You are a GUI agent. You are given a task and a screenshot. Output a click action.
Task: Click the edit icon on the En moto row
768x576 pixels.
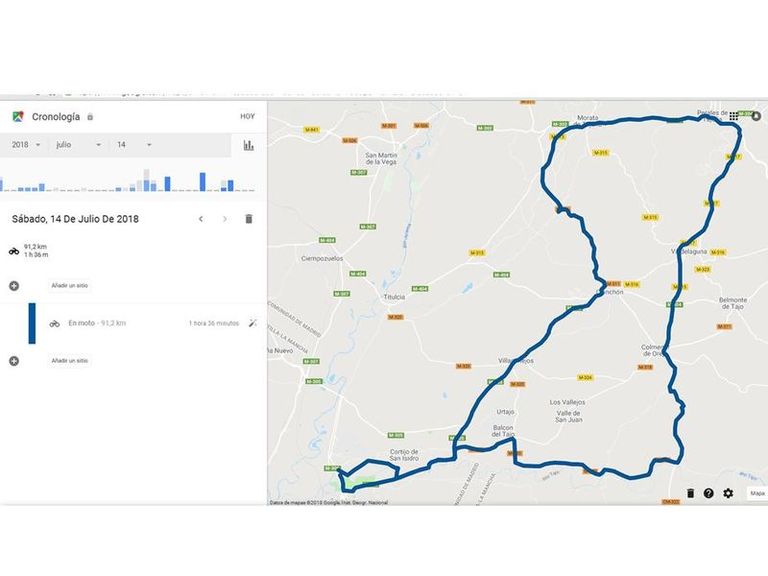click(x=253, y=323)
